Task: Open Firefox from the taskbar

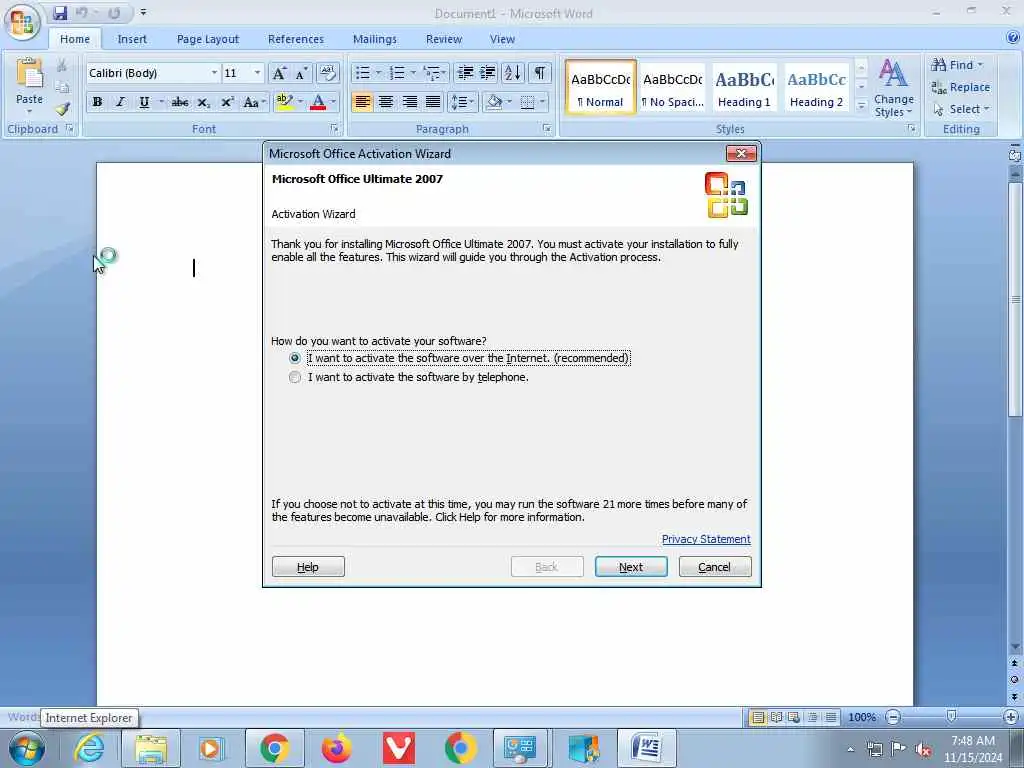Action: click(336, 748)
